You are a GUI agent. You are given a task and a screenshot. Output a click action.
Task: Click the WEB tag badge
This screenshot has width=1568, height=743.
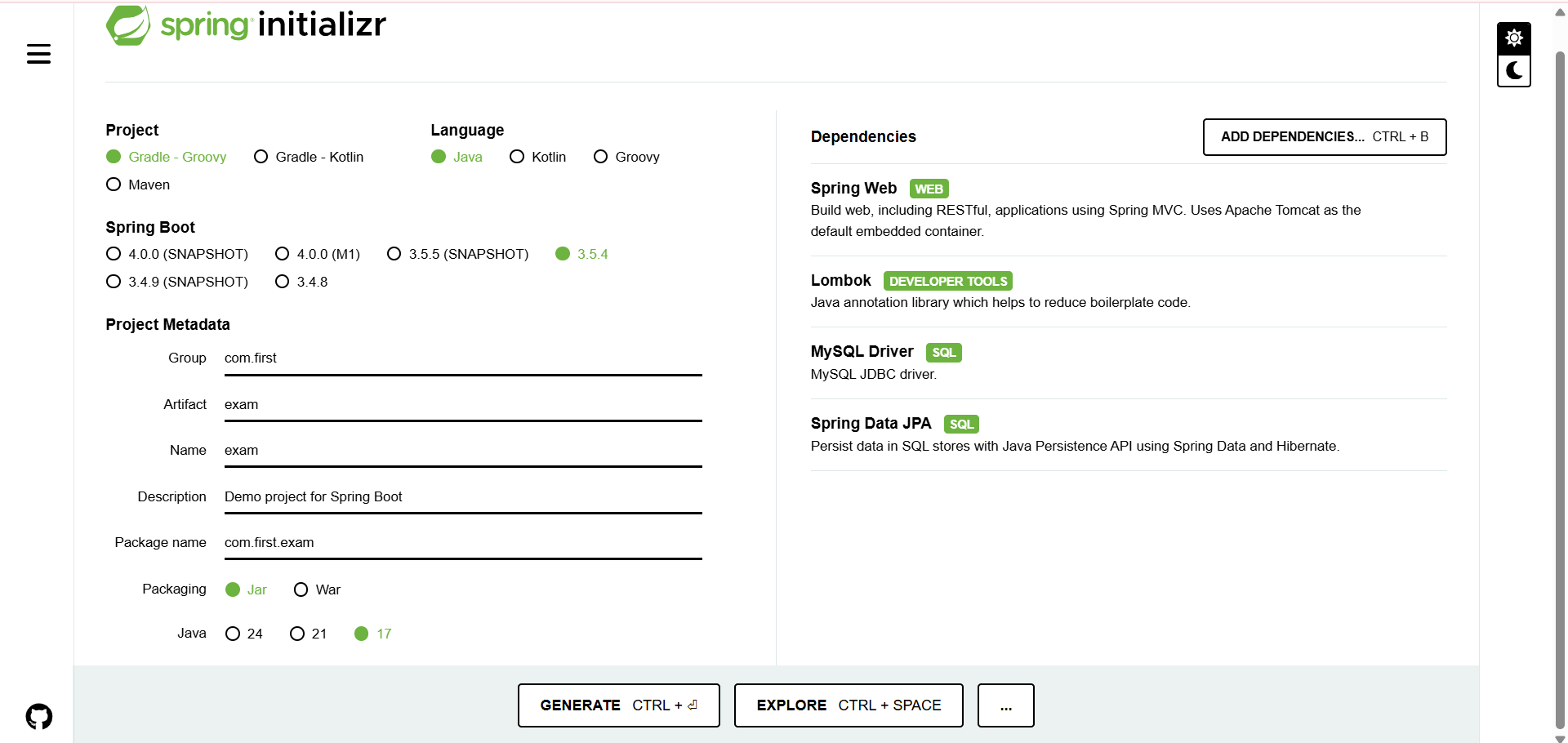929,189
